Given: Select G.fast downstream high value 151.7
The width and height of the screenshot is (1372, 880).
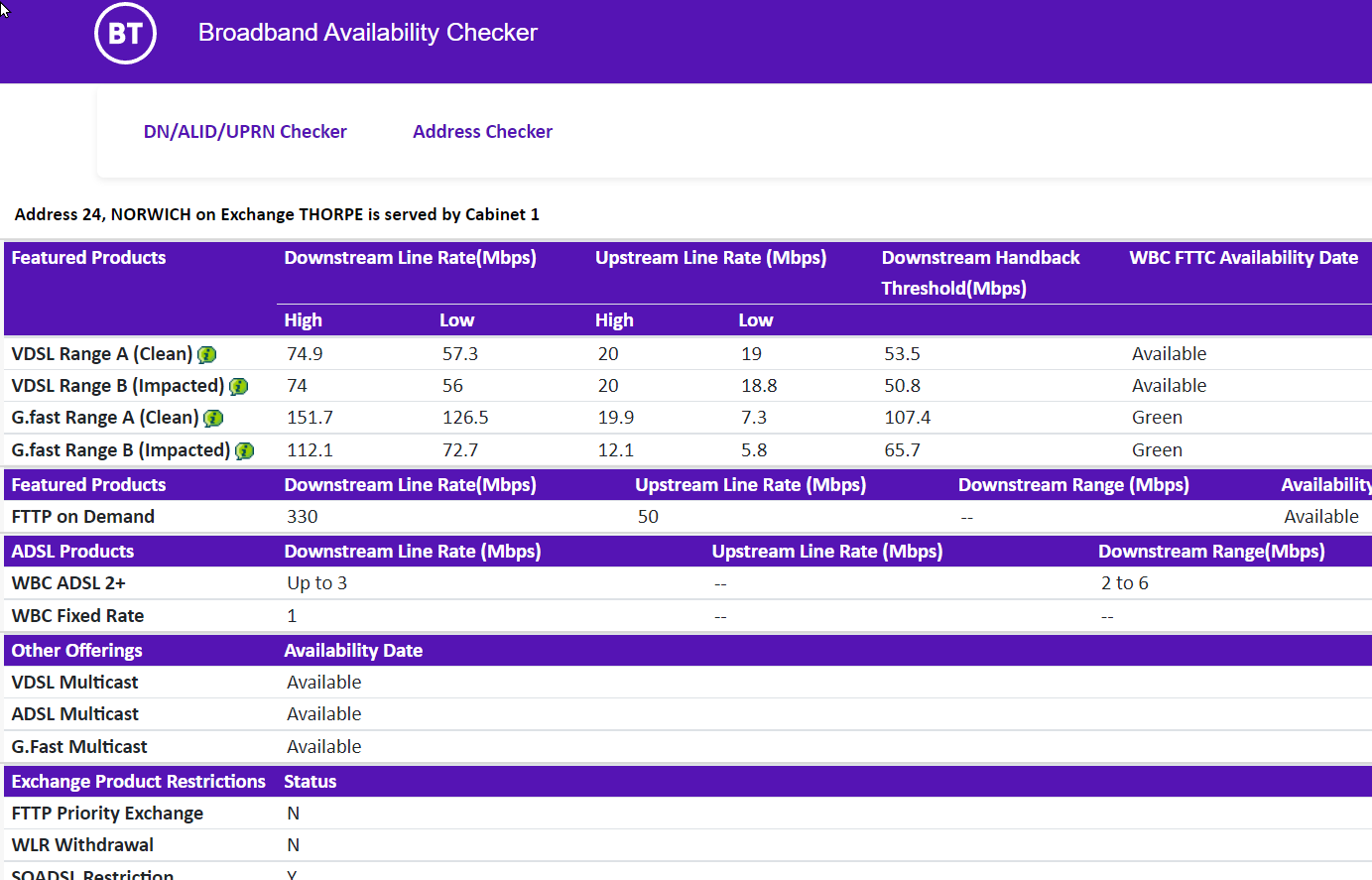Looking at the screenshot, I should tap(310, 418).
